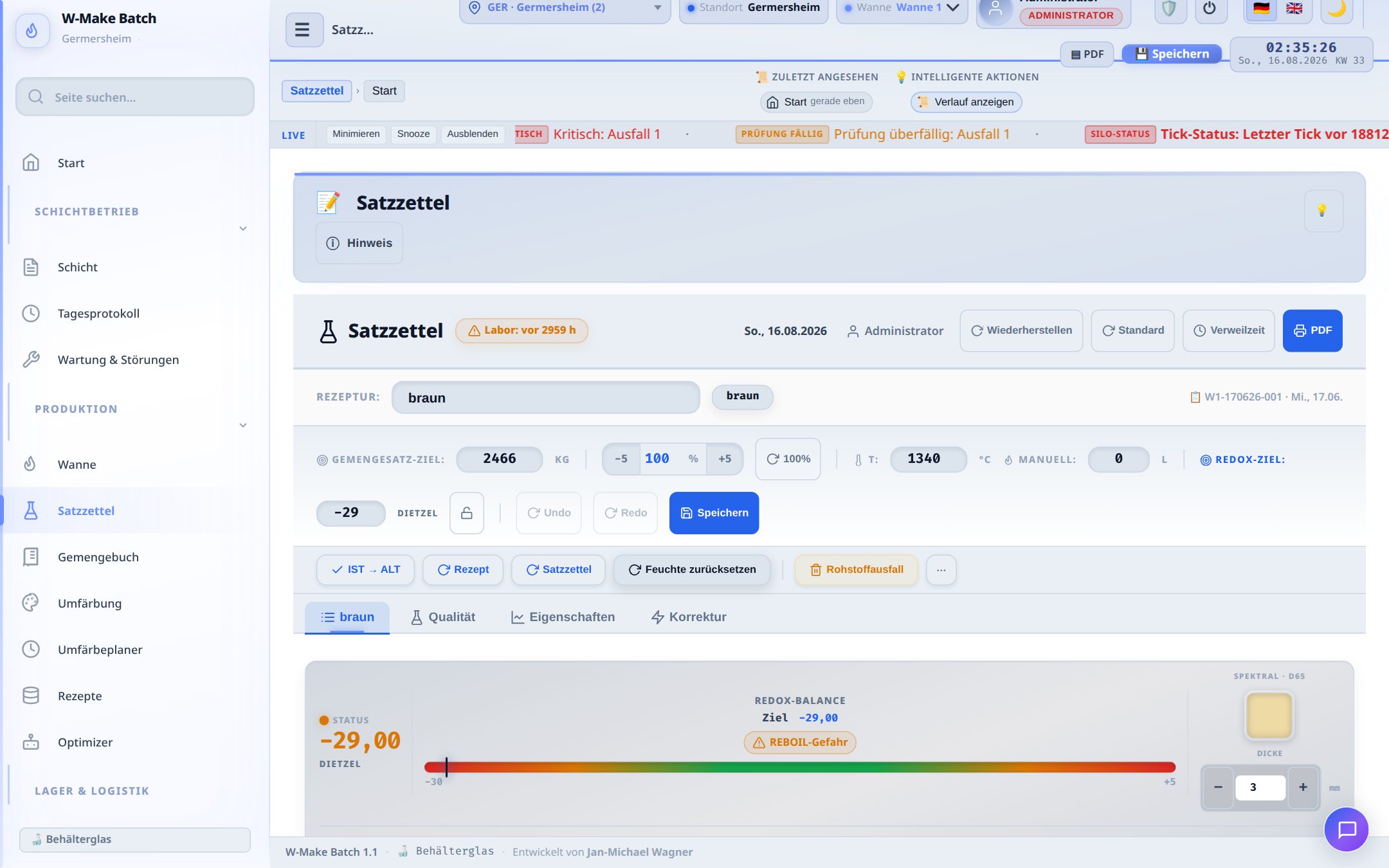This screenshot has height=868, width=1389.
Task: Open the Wanne 1 dropdown
Action: point(902,8)
